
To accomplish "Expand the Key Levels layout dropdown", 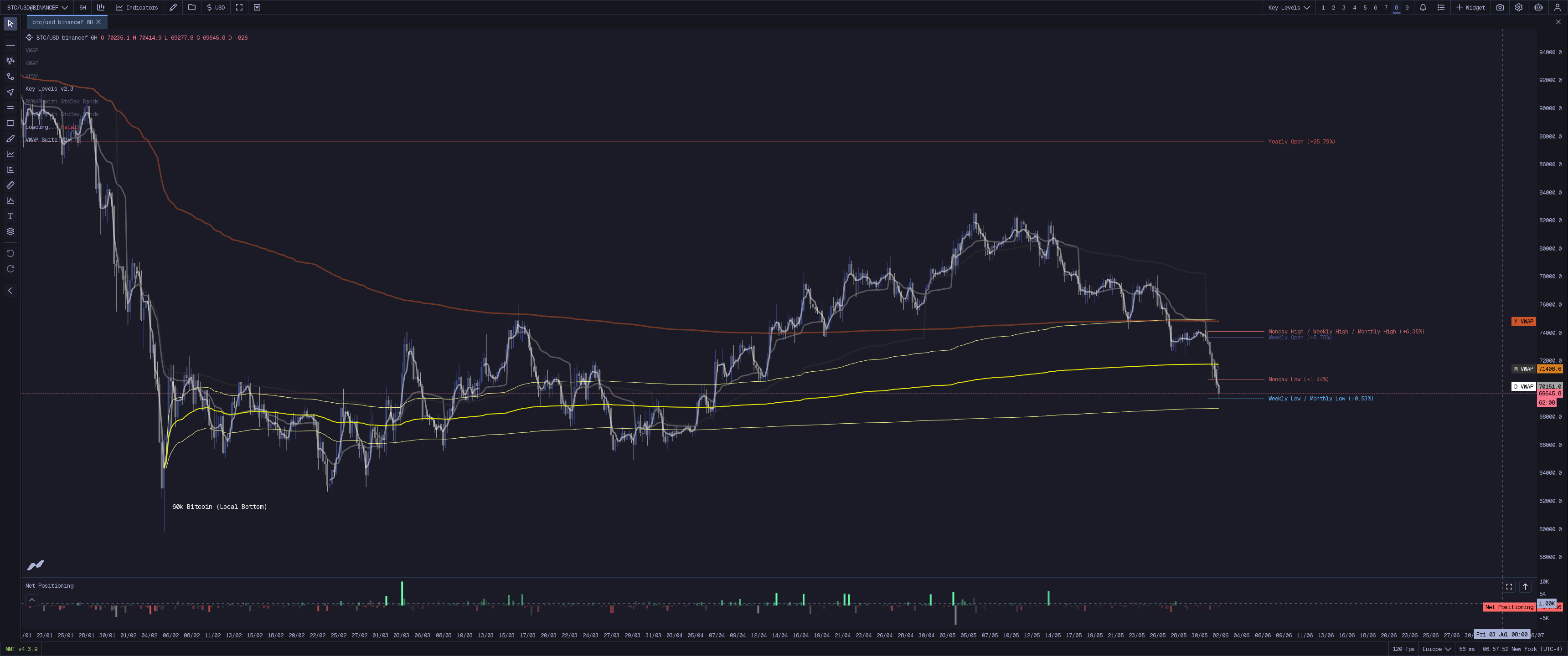I will [x=1289, y=7].
